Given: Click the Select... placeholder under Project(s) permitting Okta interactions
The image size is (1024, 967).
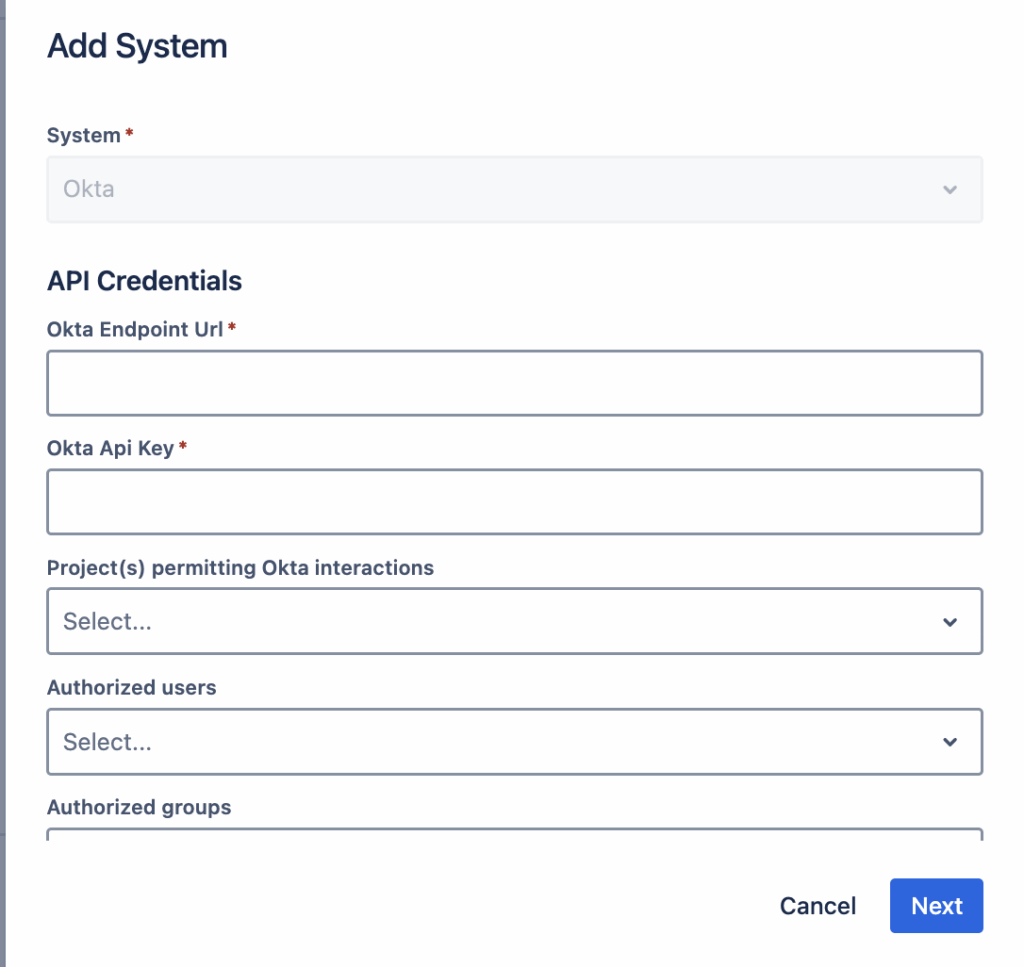Looking at the screenshot, I should coord(107,622).
